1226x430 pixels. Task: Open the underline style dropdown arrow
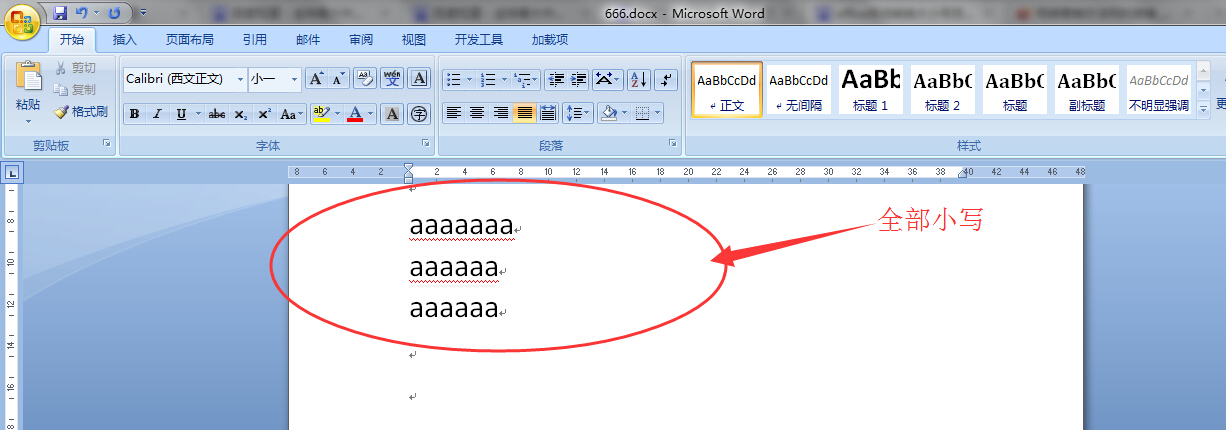pos(198,114)
